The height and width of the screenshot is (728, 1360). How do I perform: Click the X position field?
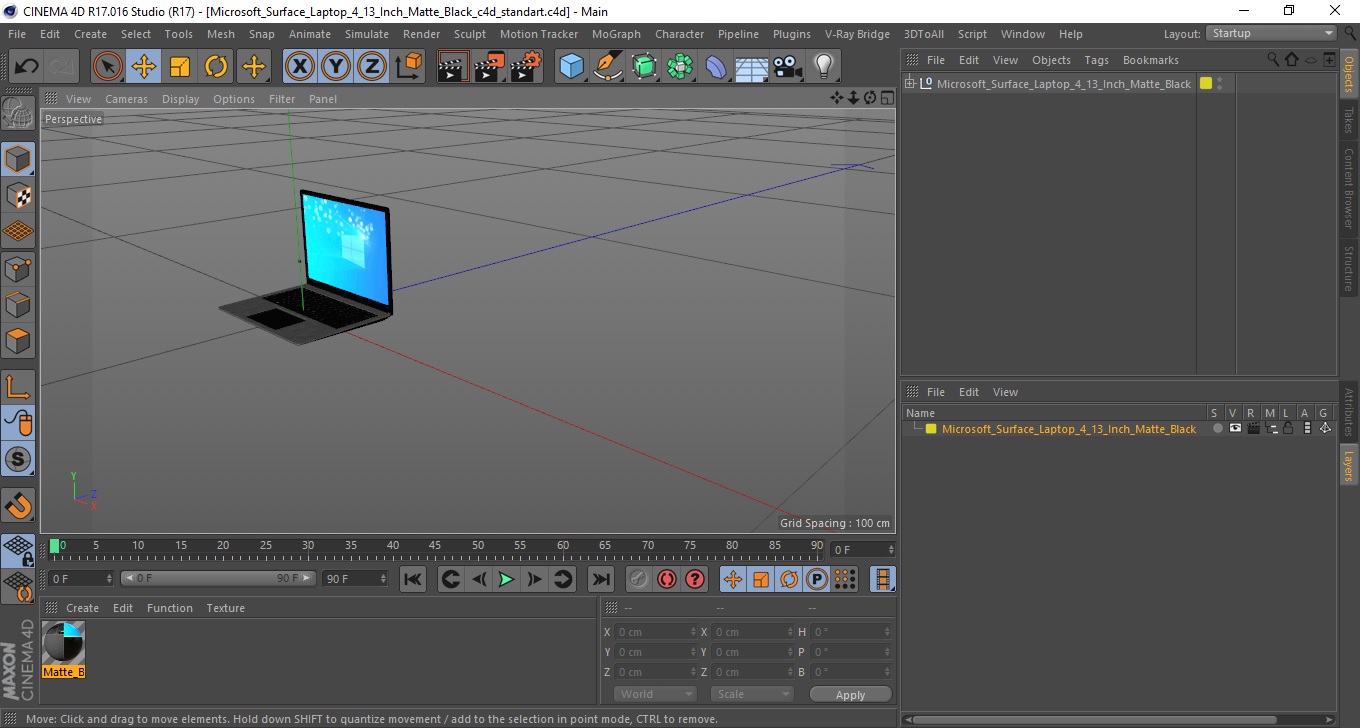tap(655, 632)
